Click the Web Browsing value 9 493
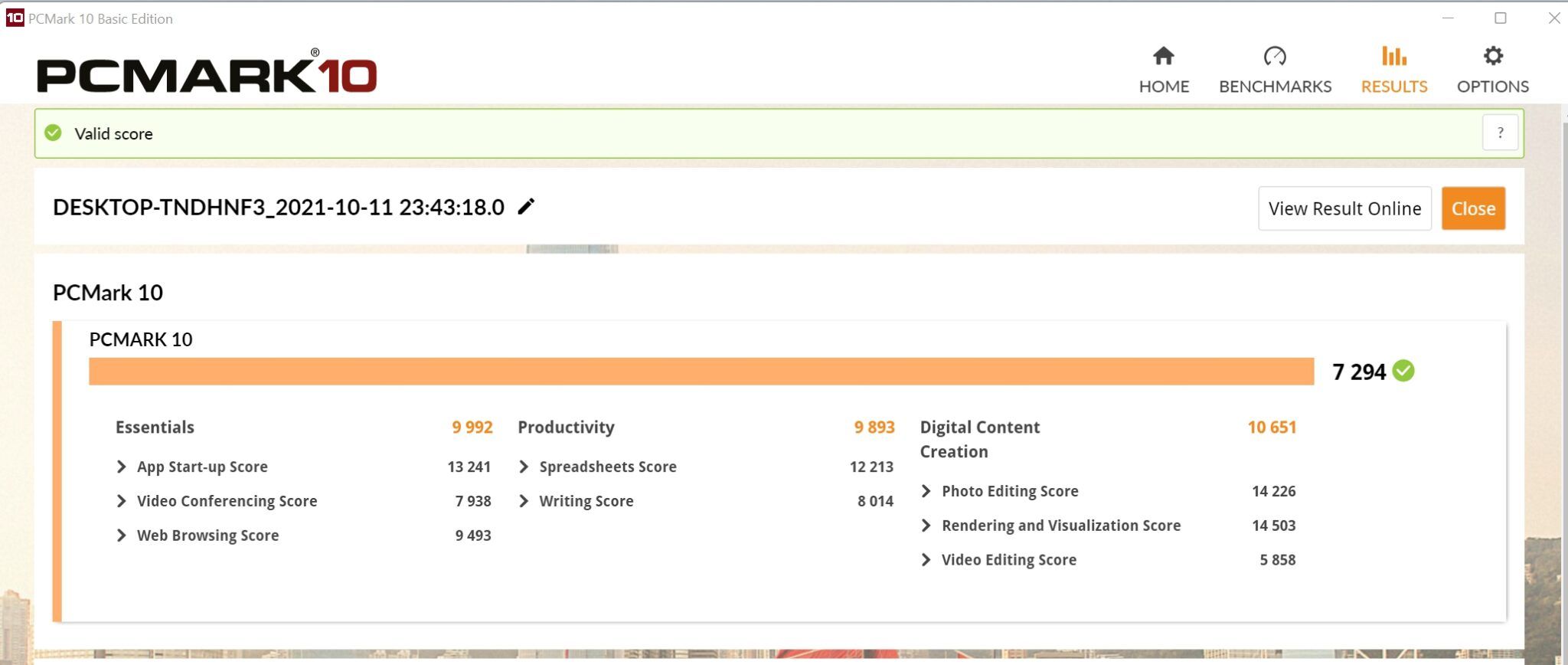The image size is (1568, 665). (x=473, y=536)
